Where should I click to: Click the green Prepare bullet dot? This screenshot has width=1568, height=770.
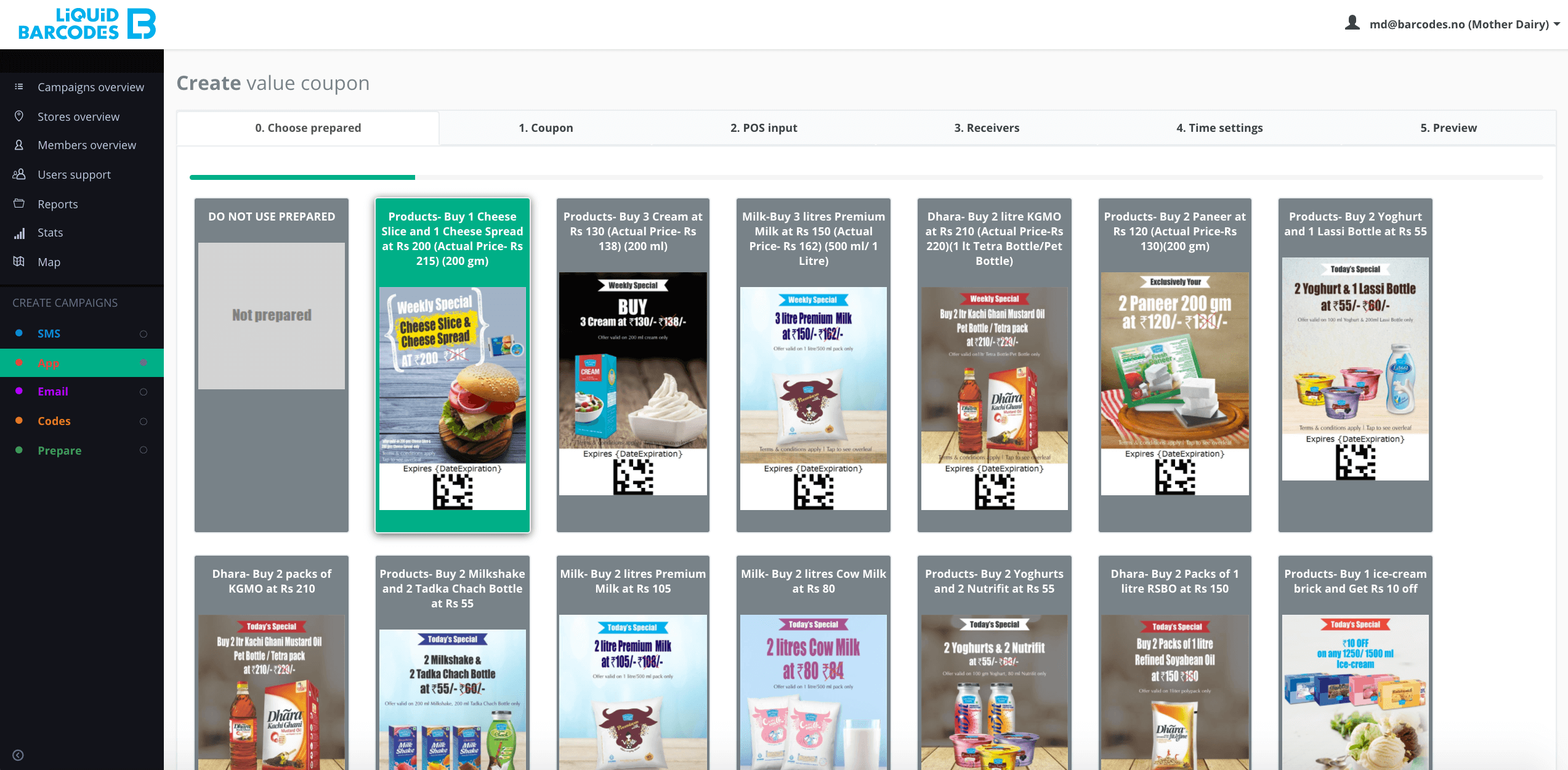point(19,450)
